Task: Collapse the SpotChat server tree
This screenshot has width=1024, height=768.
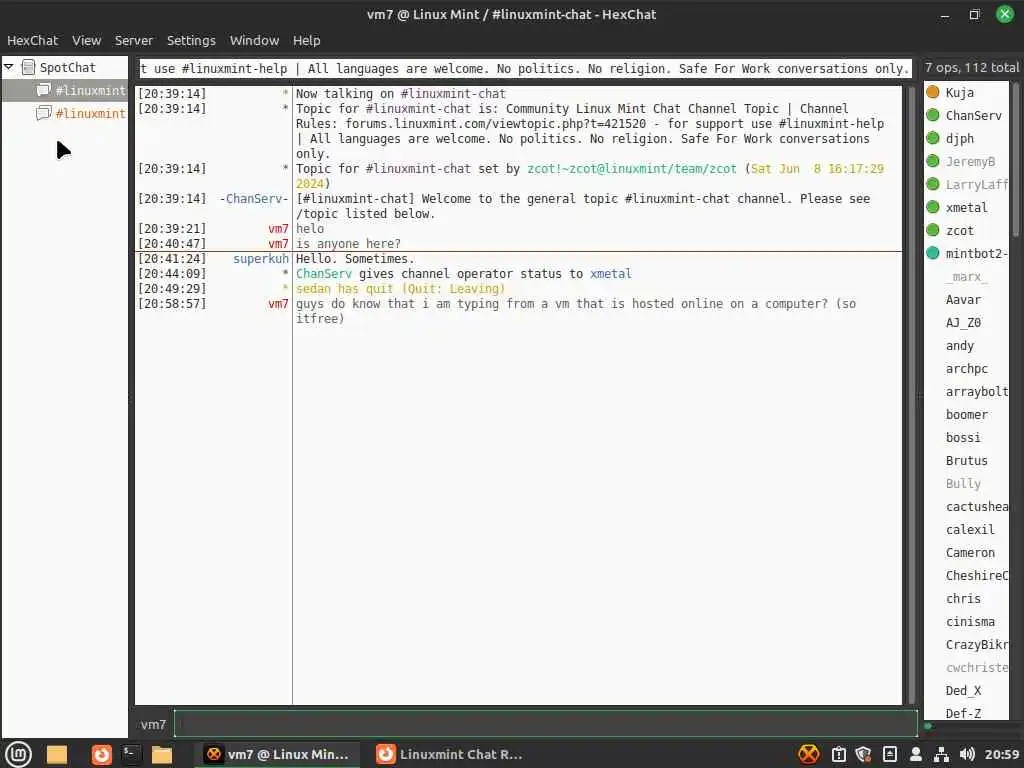Action: 9,67
